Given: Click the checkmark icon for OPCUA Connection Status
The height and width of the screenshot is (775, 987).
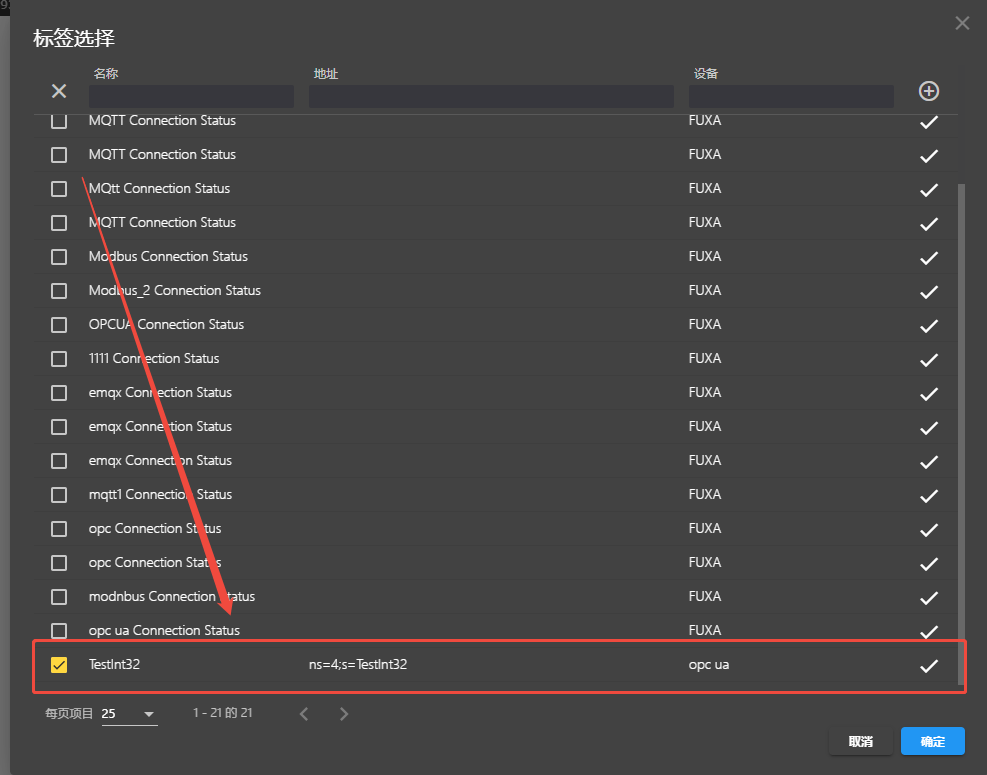Looking at the screenshot, I should coord(929,325).
